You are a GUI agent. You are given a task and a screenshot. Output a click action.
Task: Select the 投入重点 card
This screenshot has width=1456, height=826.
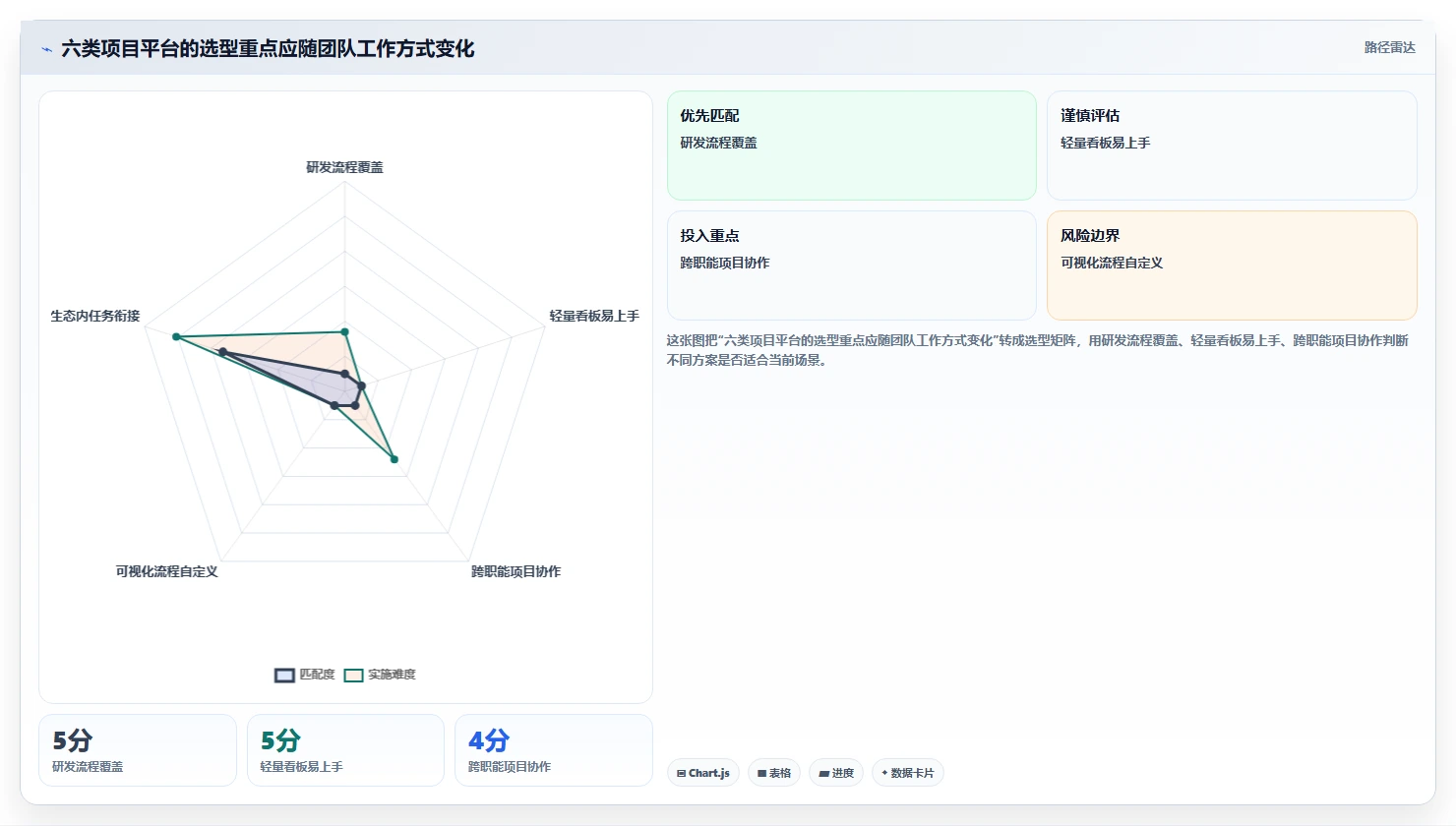852,265
